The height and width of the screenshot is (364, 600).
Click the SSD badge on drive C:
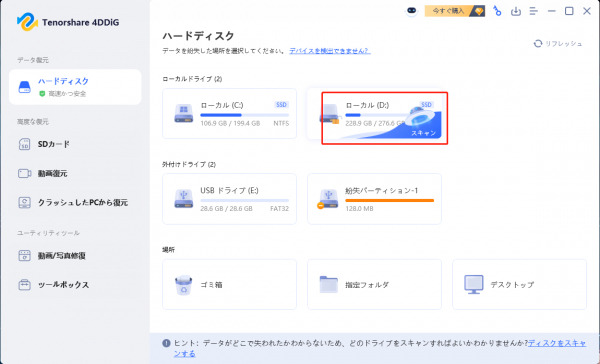(281, 104)
